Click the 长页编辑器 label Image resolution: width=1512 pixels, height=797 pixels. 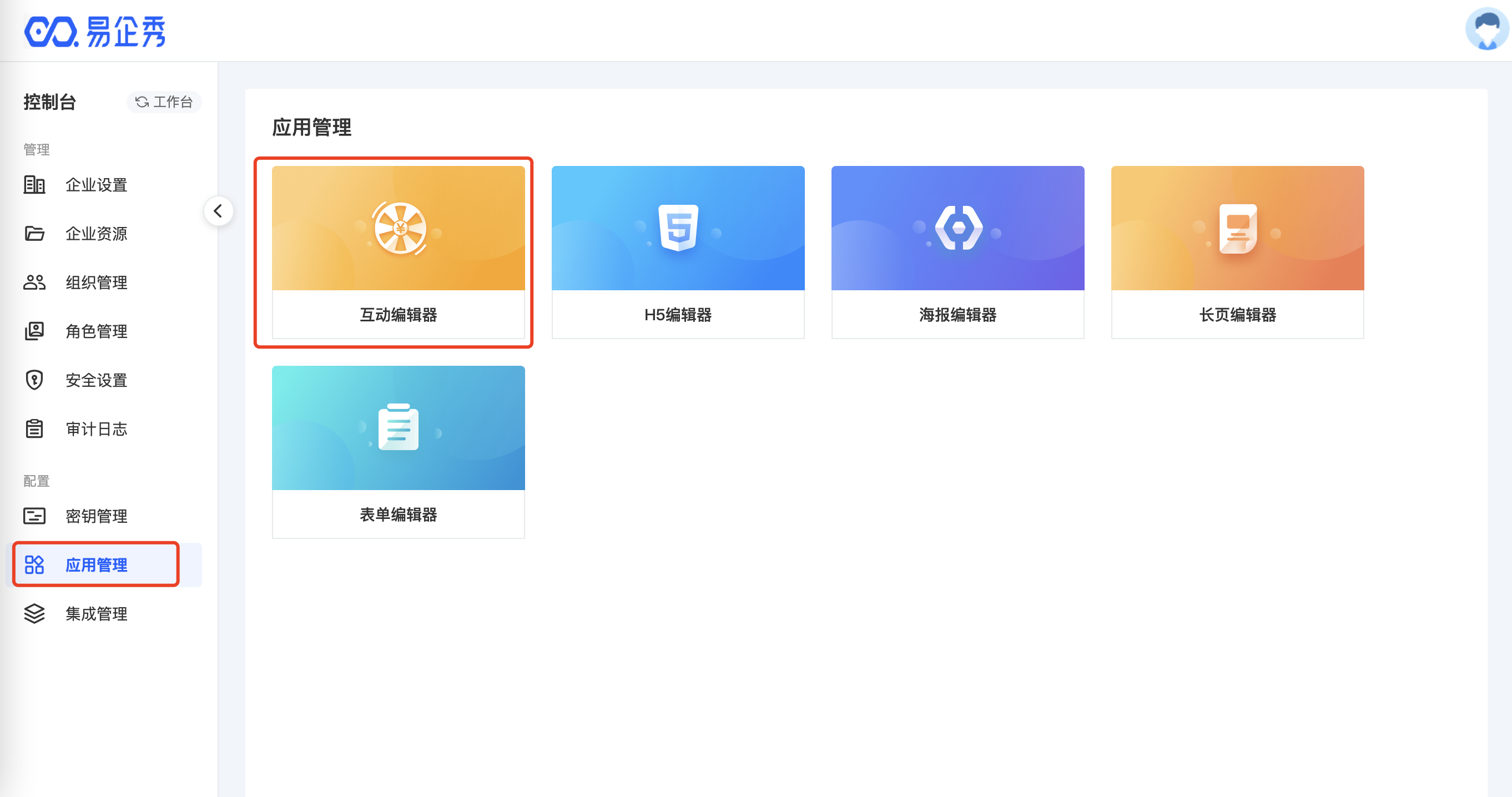pyautogui.click(x=1237, y=315)
